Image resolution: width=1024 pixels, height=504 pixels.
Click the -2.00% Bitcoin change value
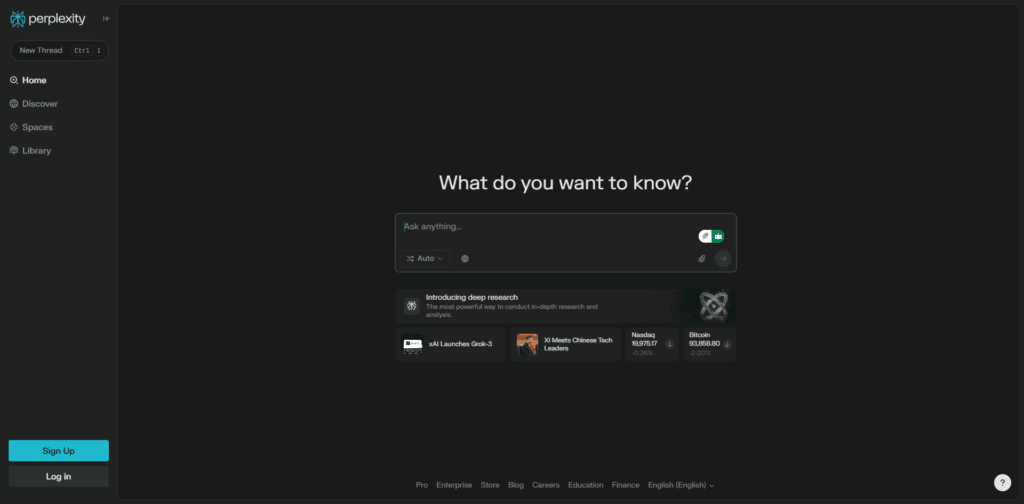(700, 353)
